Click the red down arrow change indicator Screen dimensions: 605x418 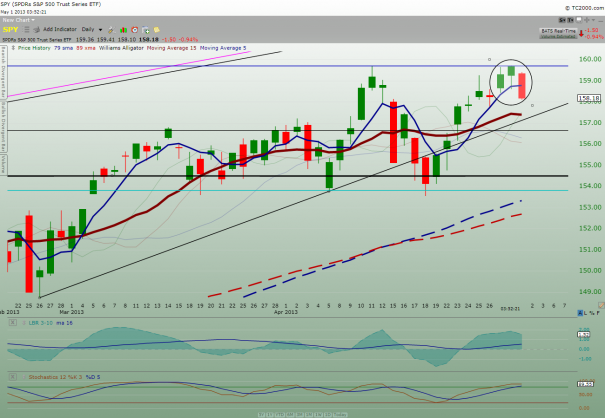pyautogui.click(x=581, y=34)
